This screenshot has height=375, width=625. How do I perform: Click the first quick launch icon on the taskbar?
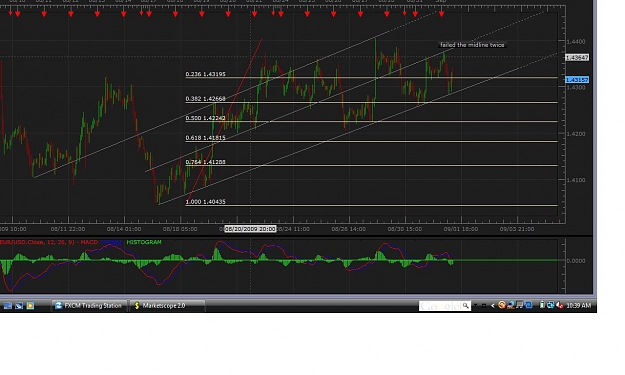click(x=8, y=306)
